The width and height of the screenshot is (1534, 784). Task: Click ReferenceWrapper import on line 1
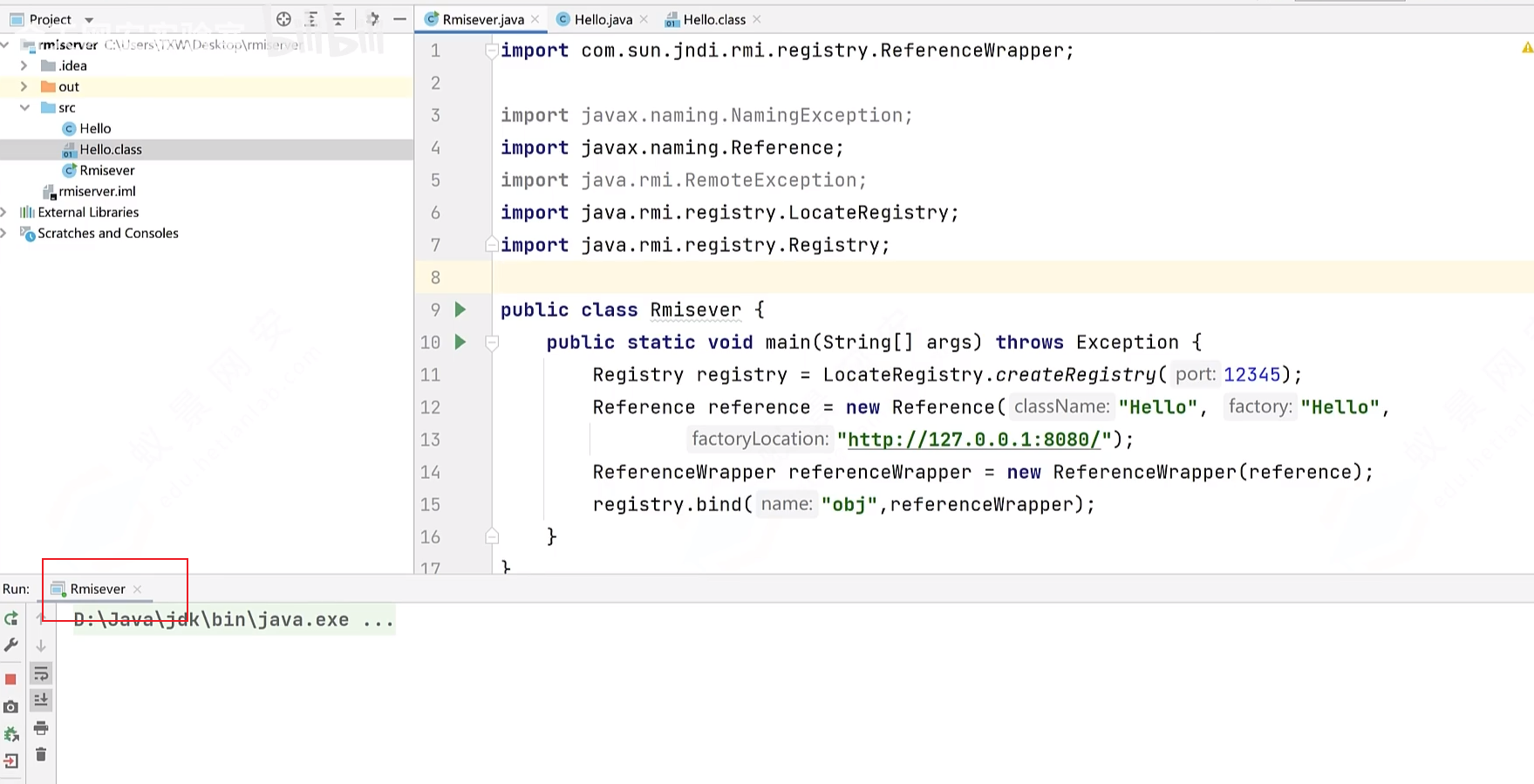pos(972,51)
